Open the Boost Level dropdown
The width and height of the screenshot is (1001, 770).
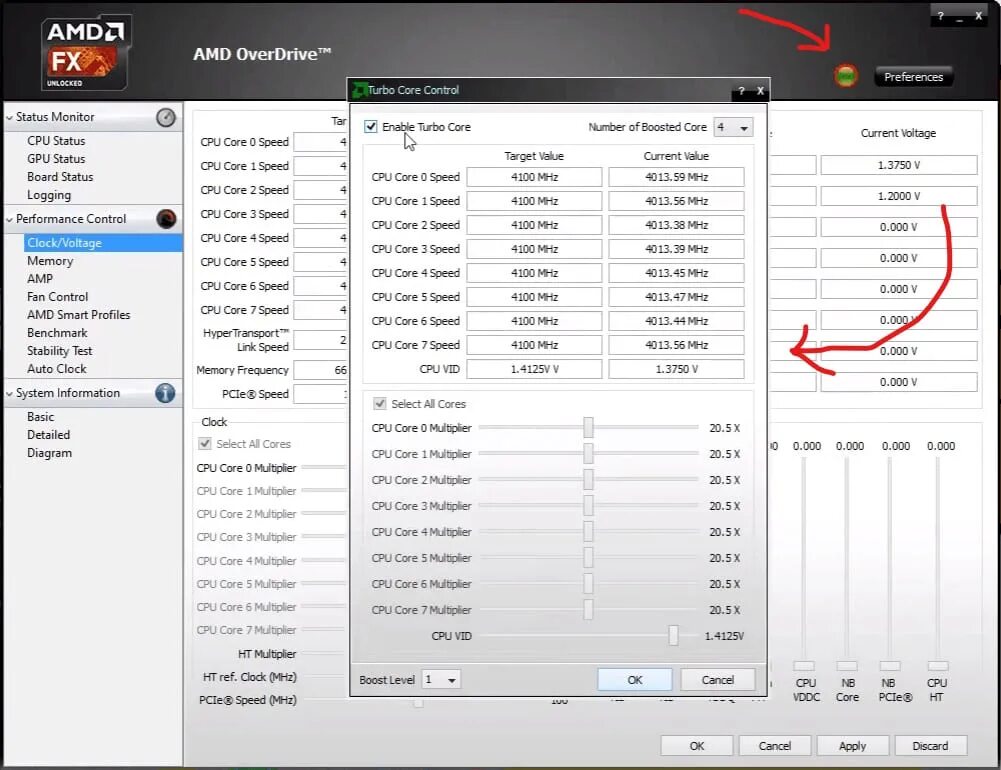(442, 679)
